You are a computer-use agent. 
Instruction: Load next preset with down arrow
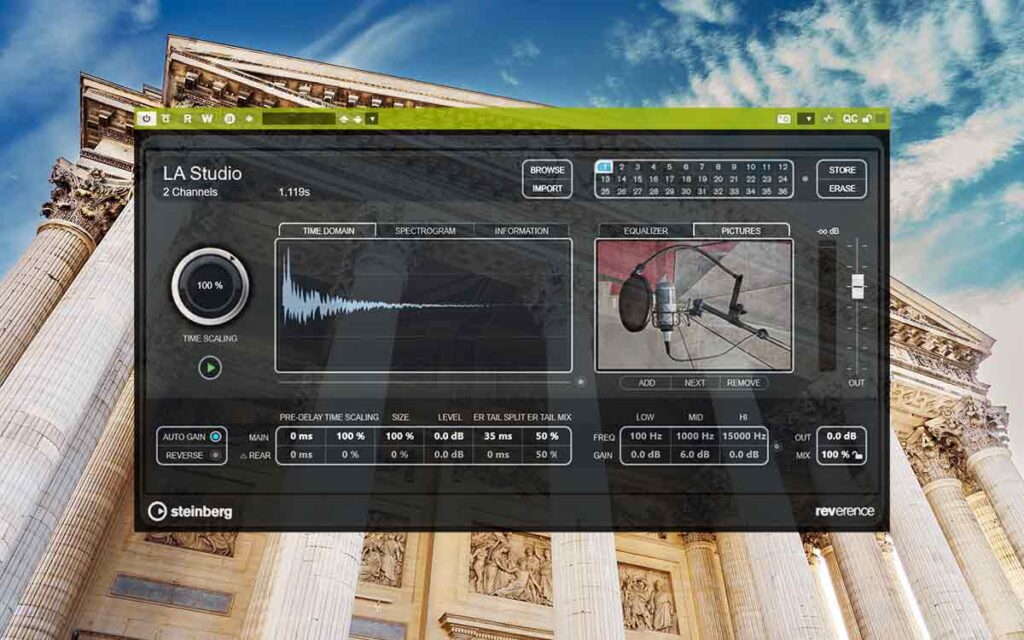[x=357, y=119]
